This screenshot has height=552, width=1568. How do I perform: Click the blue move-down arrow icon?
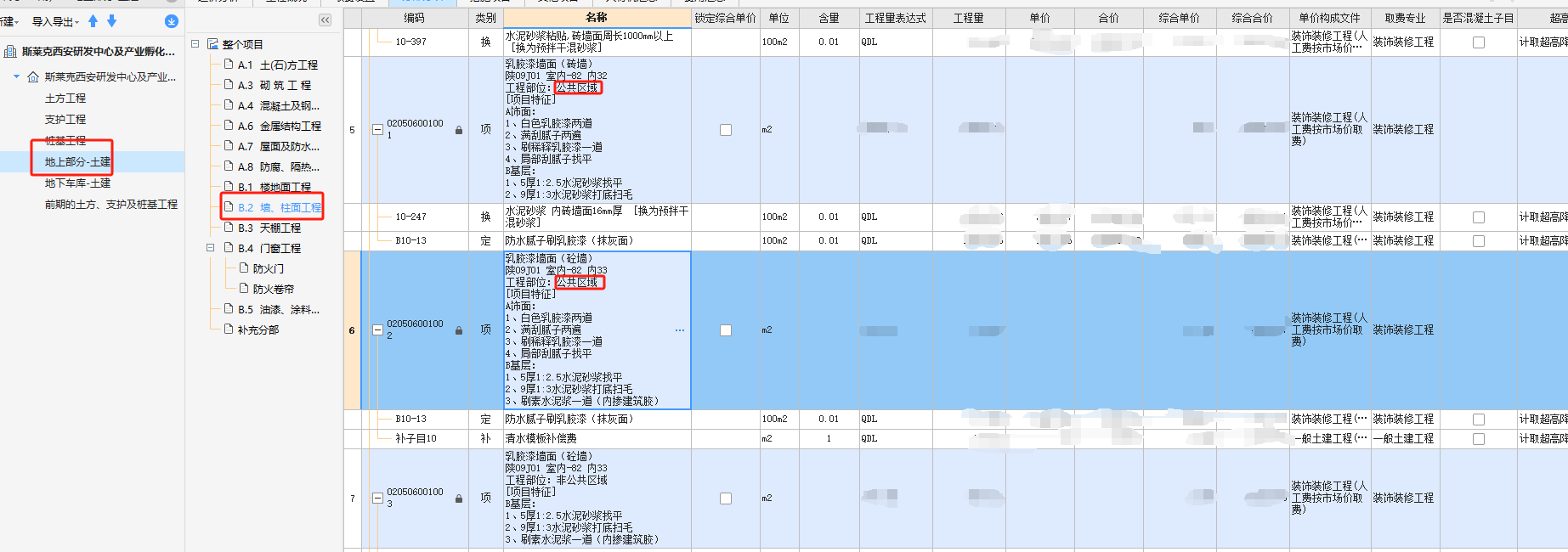111,21
